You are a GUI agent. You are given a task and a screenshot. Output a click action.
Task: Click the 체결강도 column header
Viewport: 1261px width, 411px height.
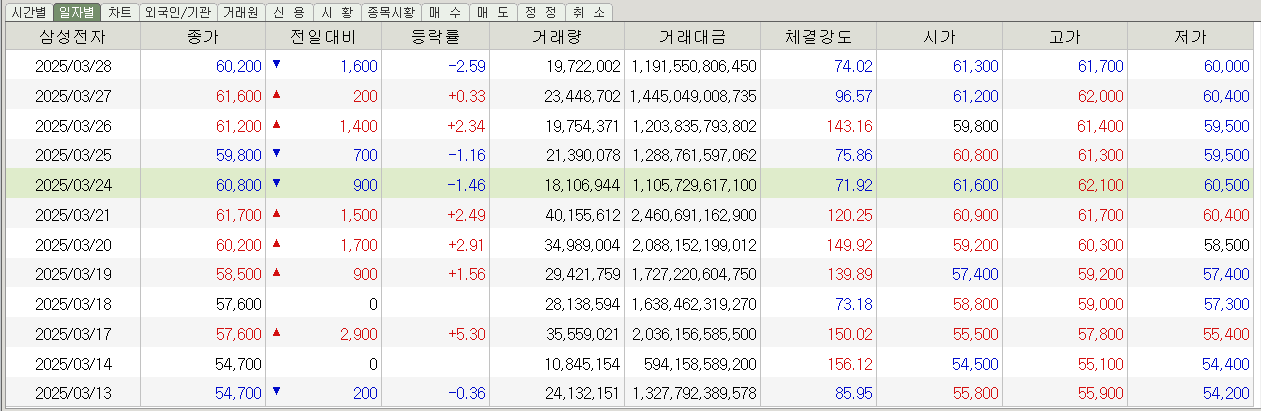click(818, 37)
